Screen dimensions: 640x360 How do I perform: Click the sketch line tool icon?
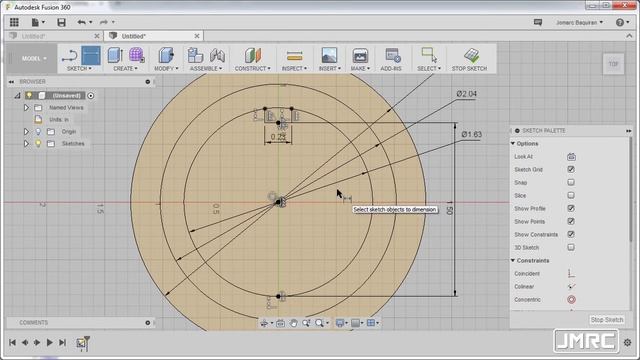[x=70, y=56]
